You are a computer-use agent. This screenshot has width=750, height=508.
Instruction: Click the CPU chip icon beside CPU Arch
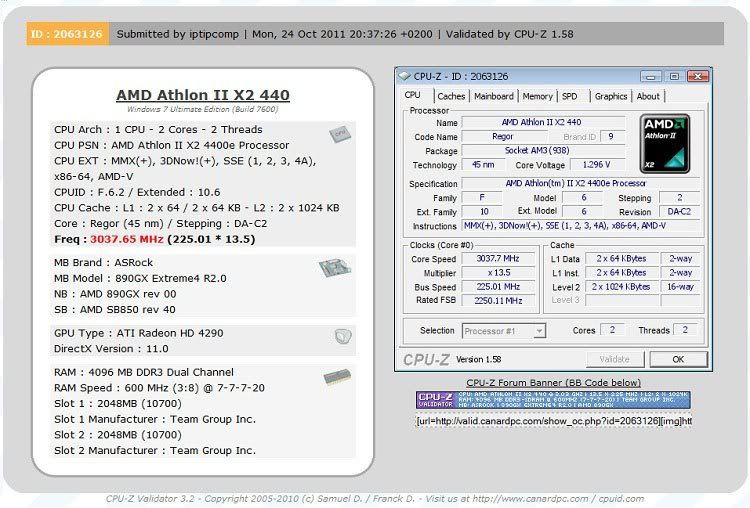[340, 134]
